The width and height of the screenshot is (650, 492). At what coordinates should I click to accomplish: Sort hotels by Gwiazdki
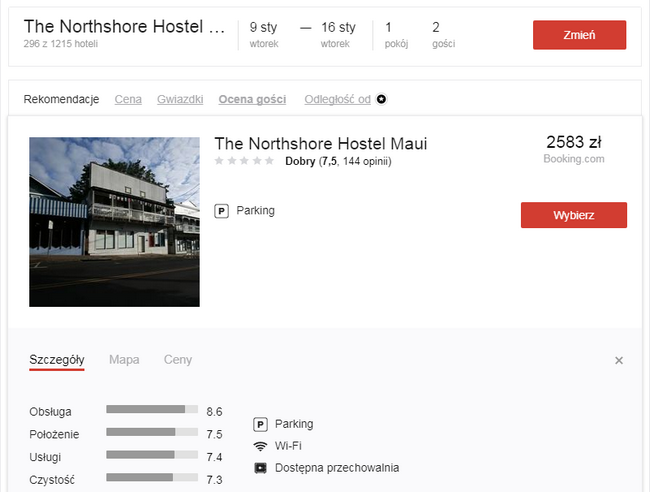click(x=180, y=99)
